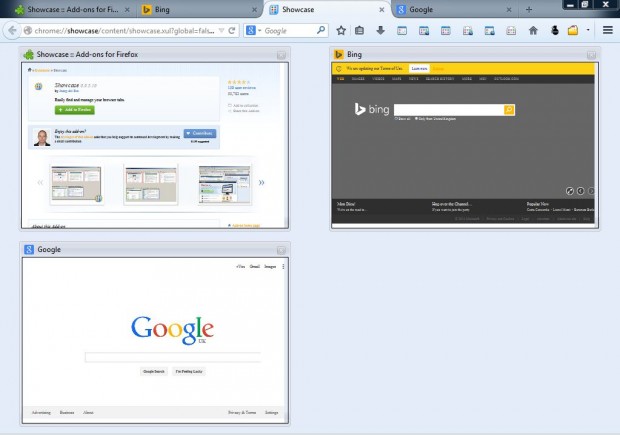Click the Google search input field
The height and width of the screenshot is (435, 620).
(172, 357)
